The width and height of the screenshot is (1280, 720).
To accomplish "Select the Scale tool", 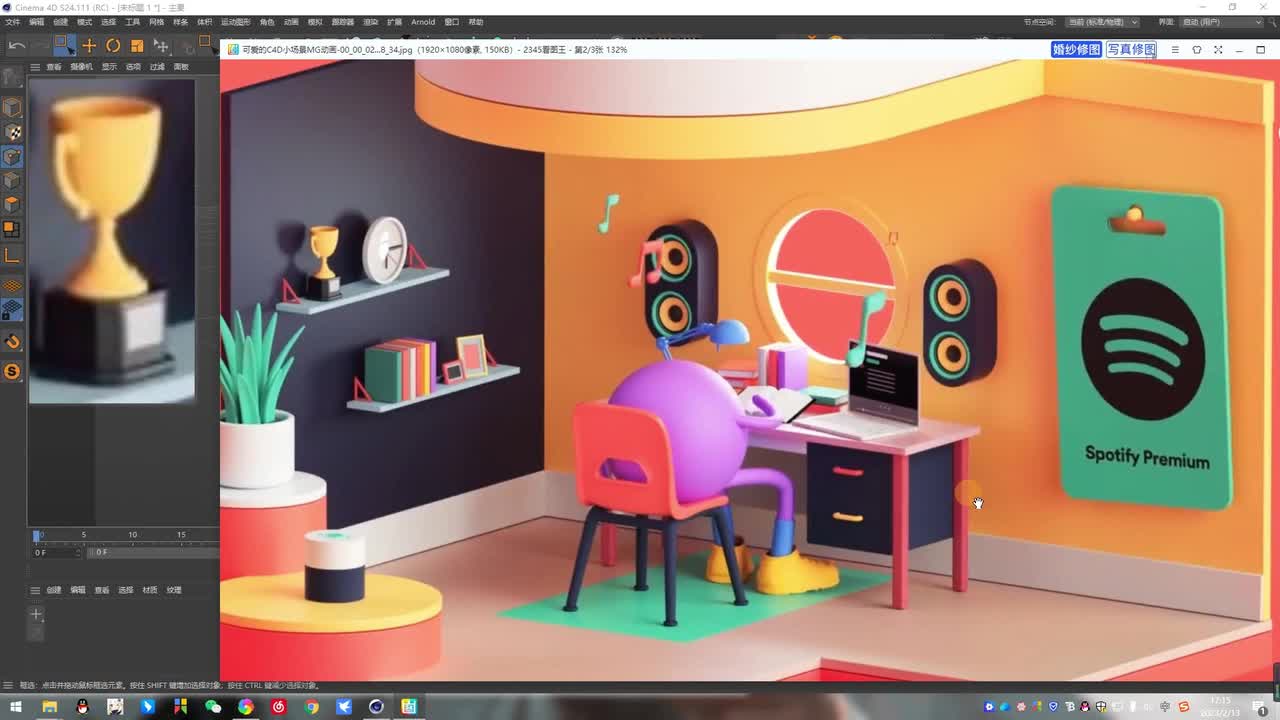I will 137,45.
